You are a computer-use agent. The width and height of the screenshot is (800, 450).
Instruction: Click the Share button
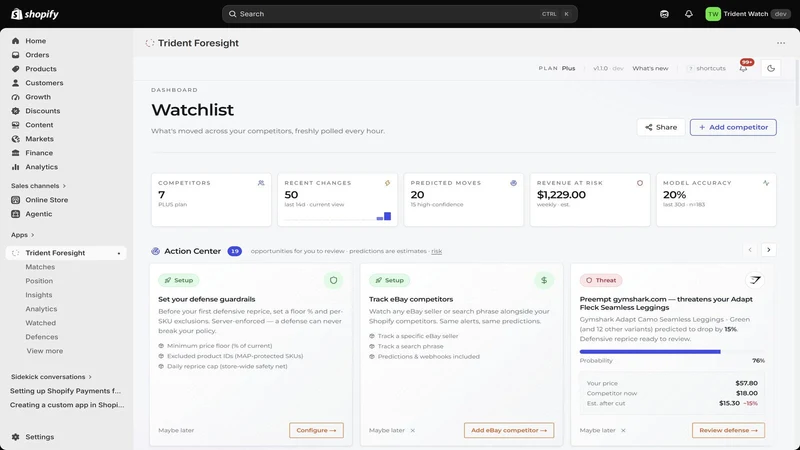point(661,127)
